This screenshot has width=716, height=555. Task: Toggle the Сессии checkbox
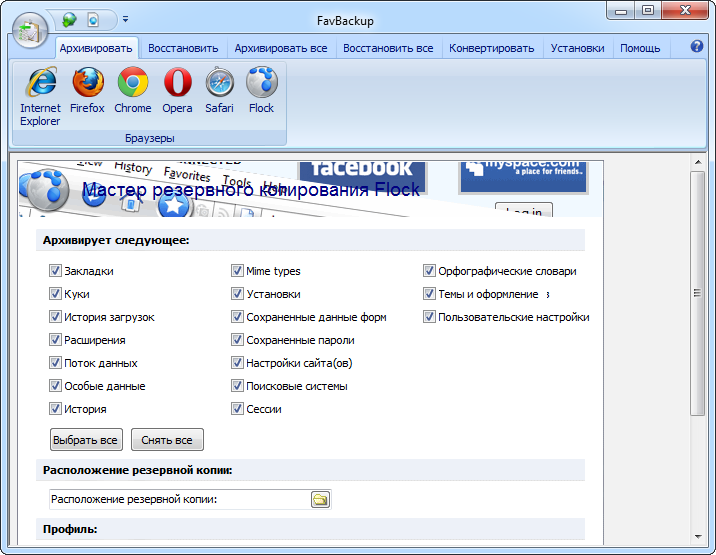[x=237, y=408]
